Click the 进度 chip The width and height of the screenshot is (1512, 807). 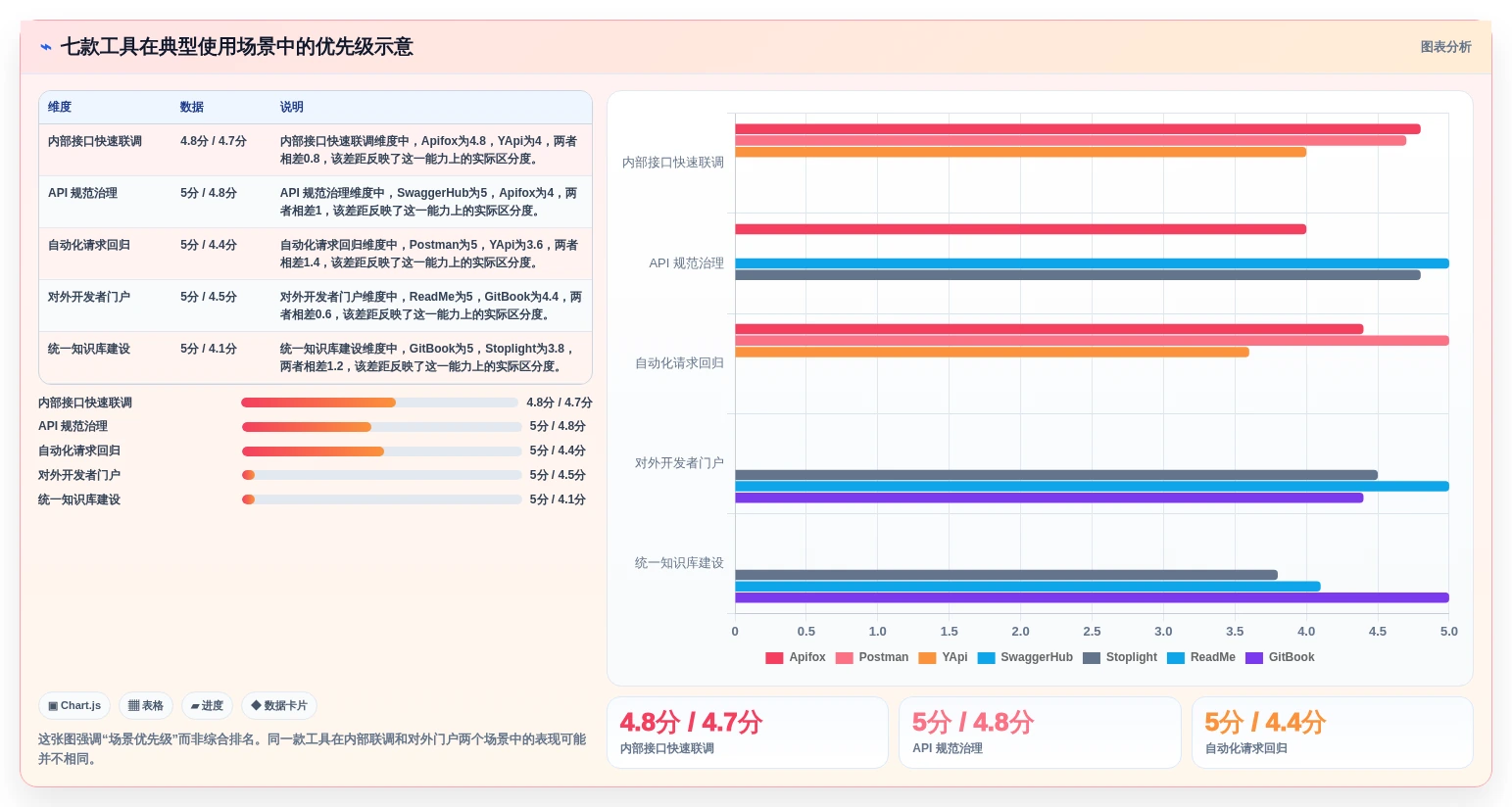(x=207, y=705)
